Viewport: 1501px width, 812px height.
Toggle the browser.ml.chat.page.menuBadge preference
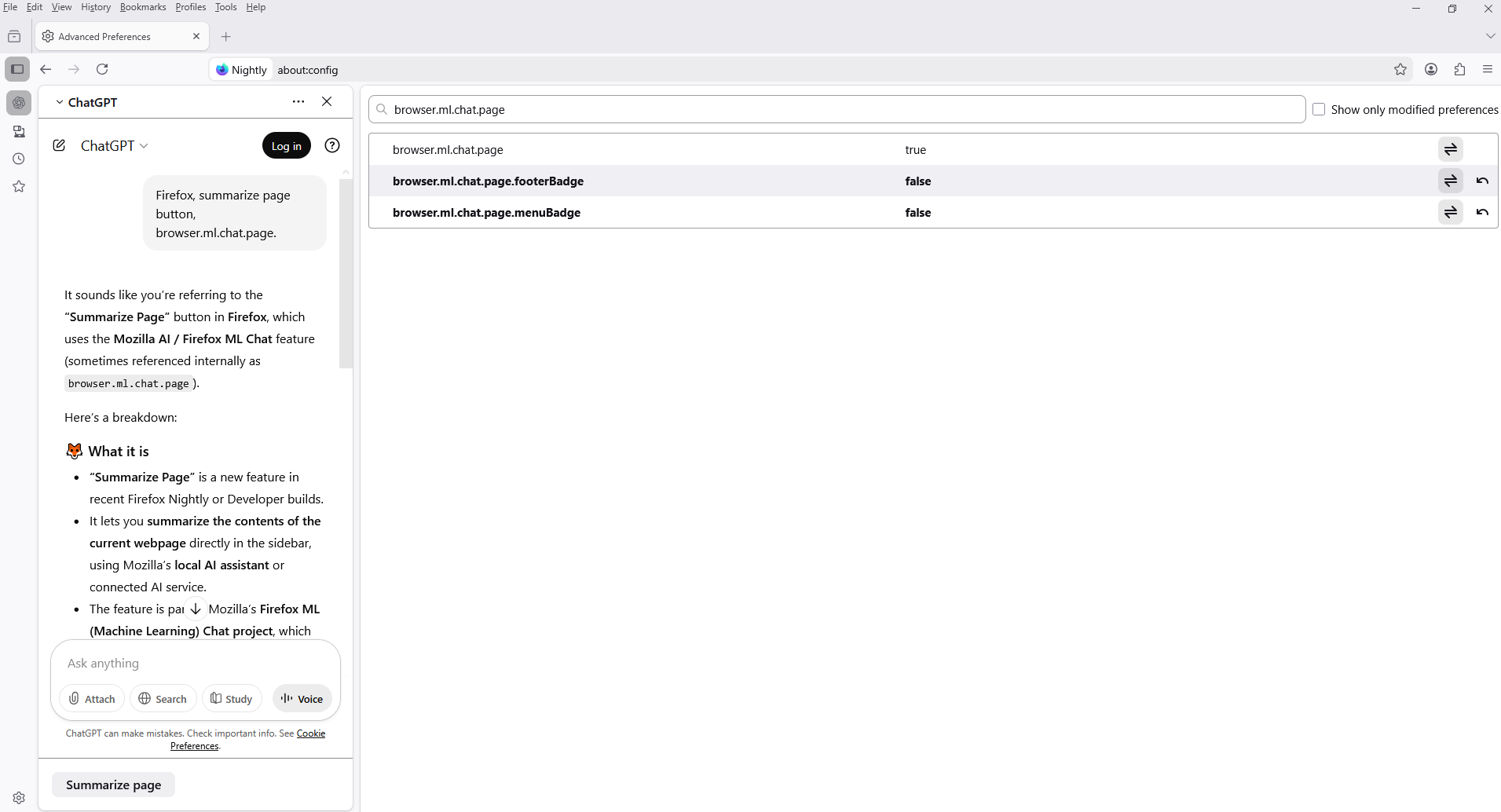click(1451, 212)
